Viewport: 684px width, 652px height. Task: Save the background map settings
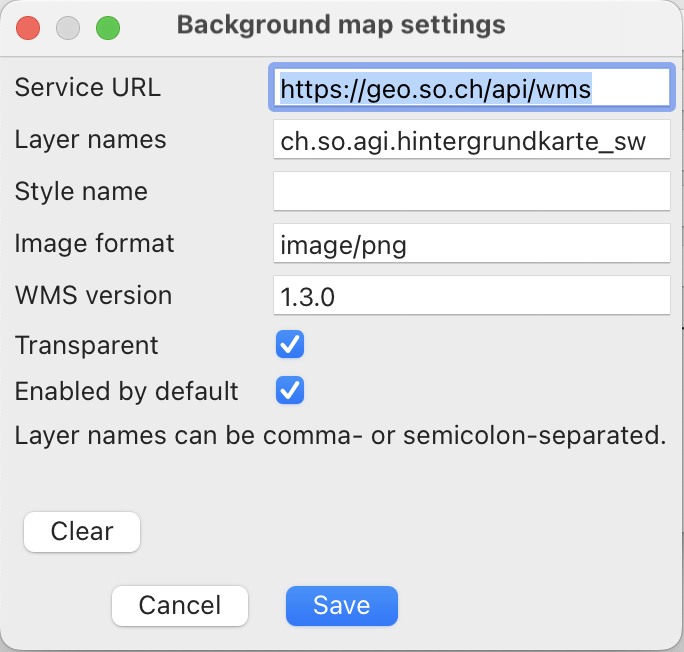click(x=342, y=605)
